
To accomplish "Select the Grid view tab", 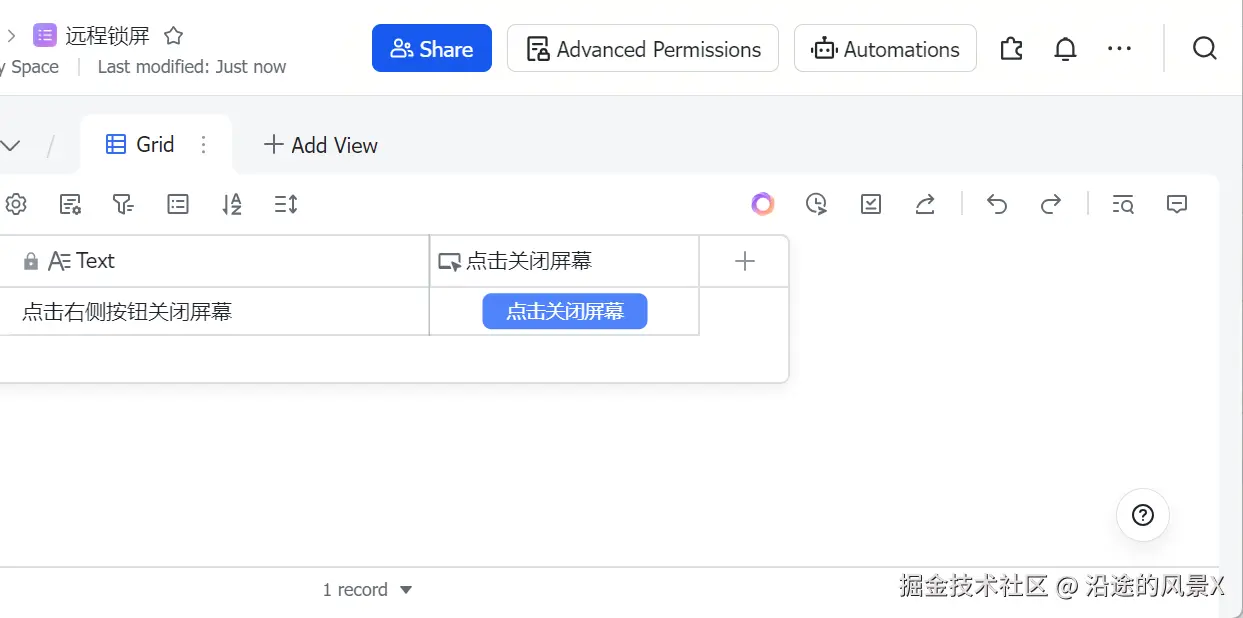I will pos(141,145).
